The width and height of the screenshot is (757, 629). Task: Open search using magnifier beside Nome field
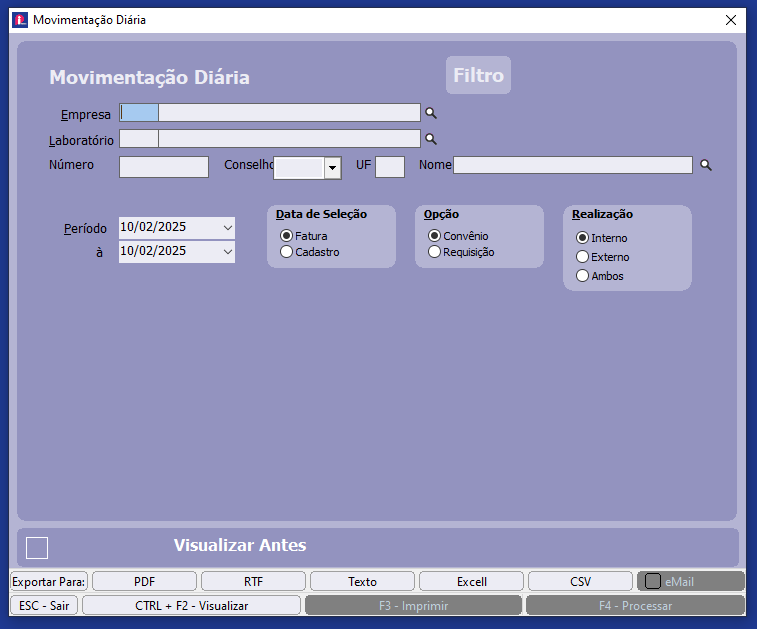click(705, 165)
